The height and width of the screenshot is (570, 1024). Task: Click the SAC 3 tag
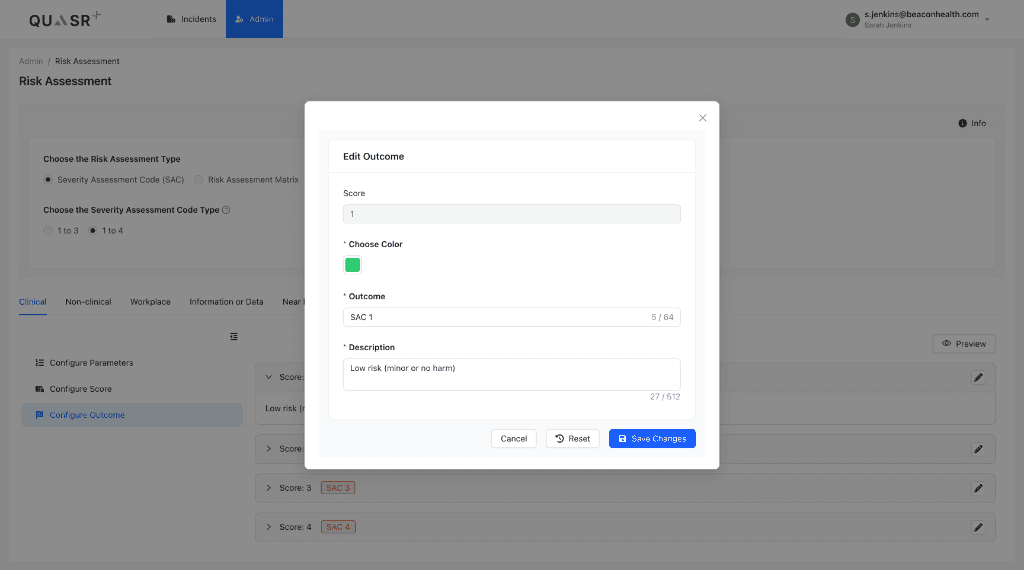click(338, 488)
